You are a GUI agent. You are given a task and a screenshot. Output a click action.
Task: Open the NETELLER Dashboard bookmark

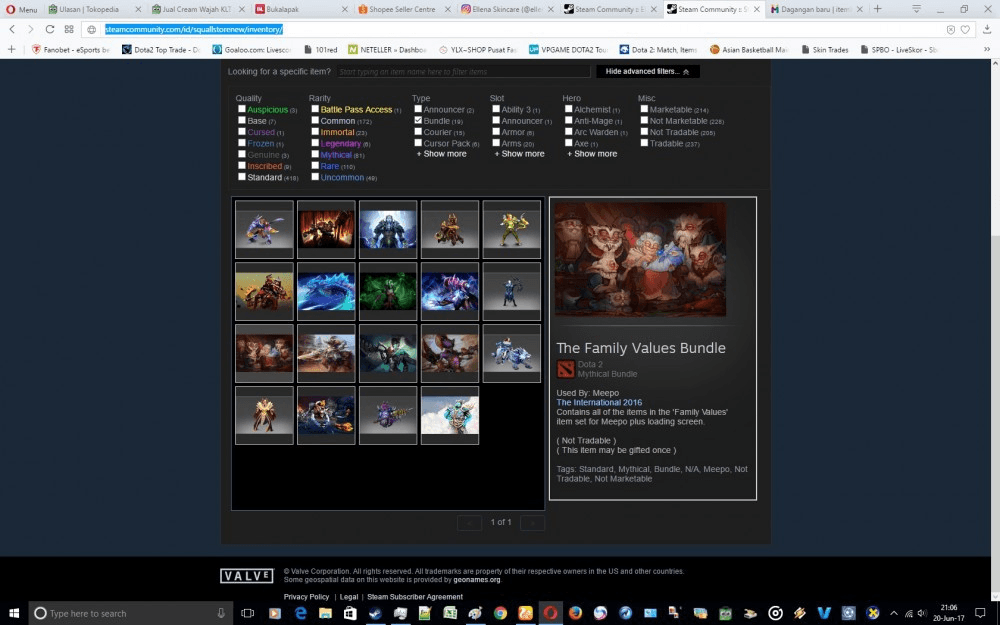coord(387,49)
